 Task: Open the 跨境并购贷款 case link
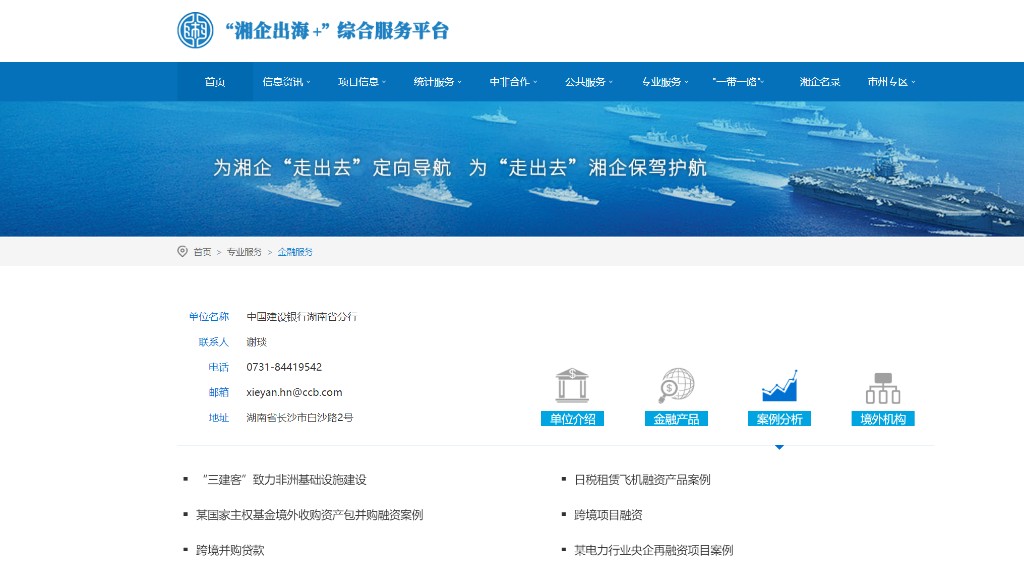pyautogui.click(x=230, y=550)
